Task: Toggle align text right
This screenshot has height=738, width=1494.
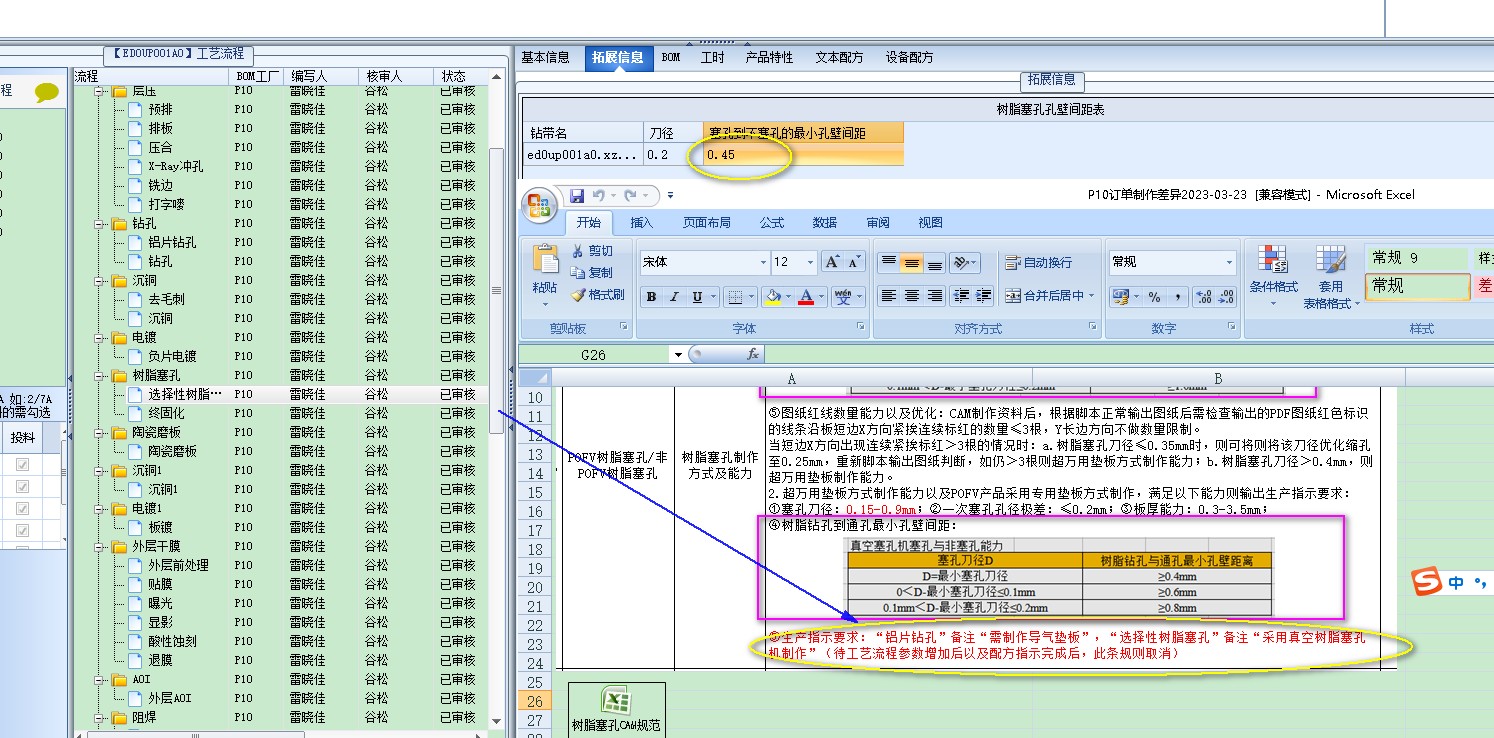Action: 935,296
